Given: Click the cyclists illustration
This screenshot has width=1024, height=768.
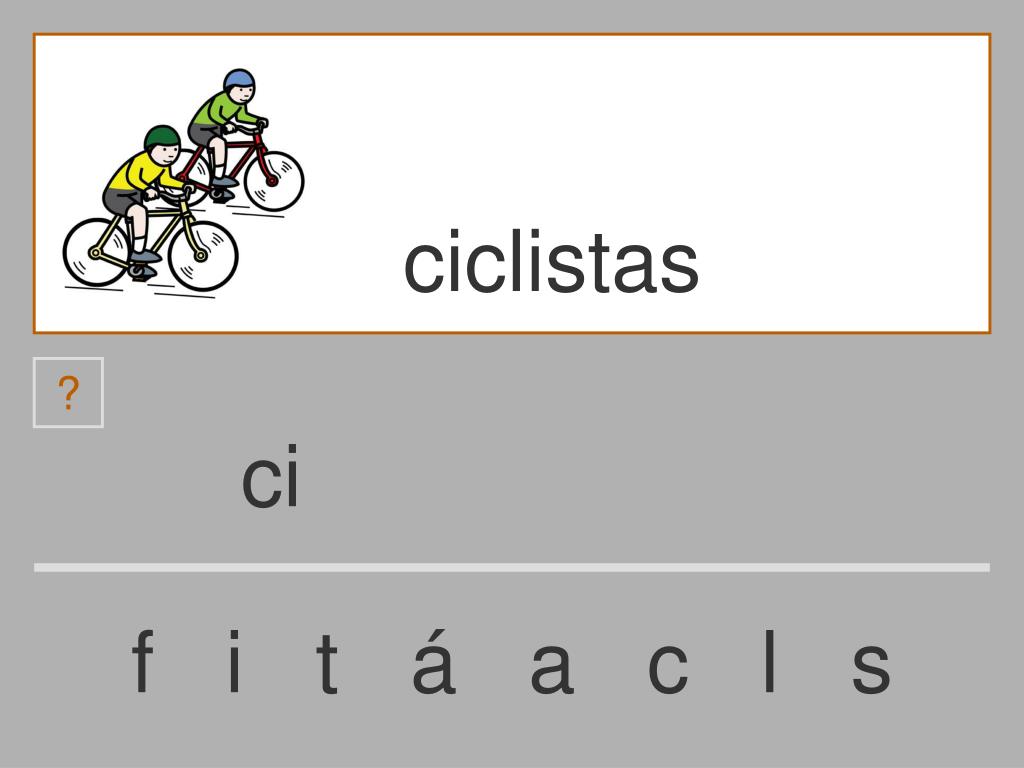Looking at the screenshot, I should click(x=184, y=183).
